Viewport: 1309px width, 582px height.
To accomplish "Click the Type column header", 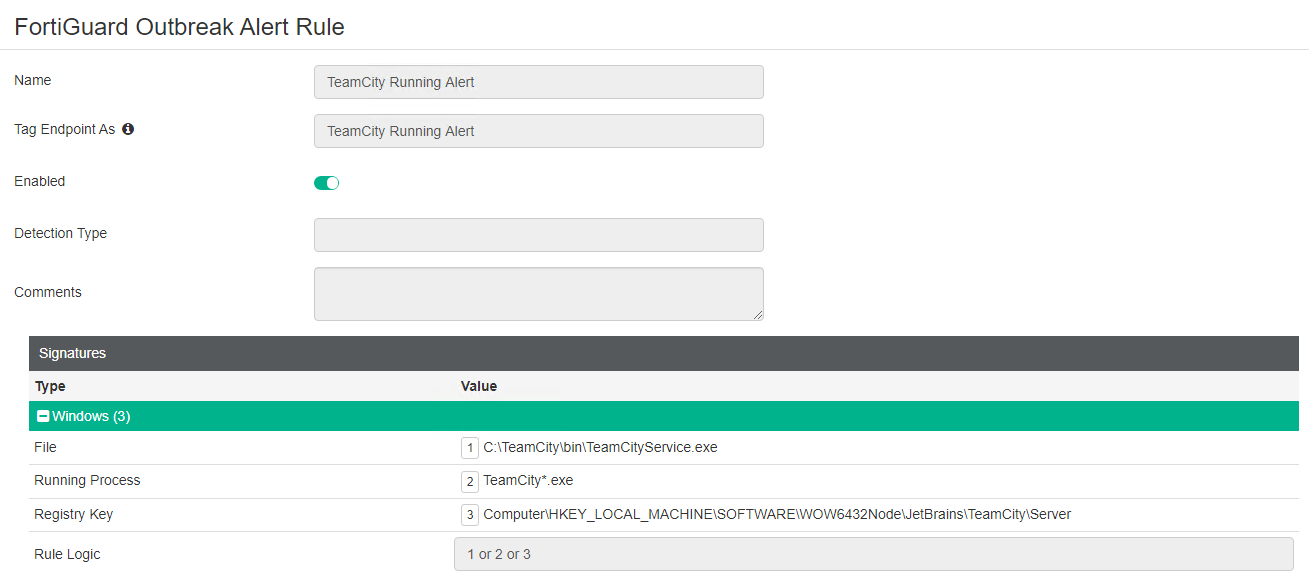I will click(50, 386).
